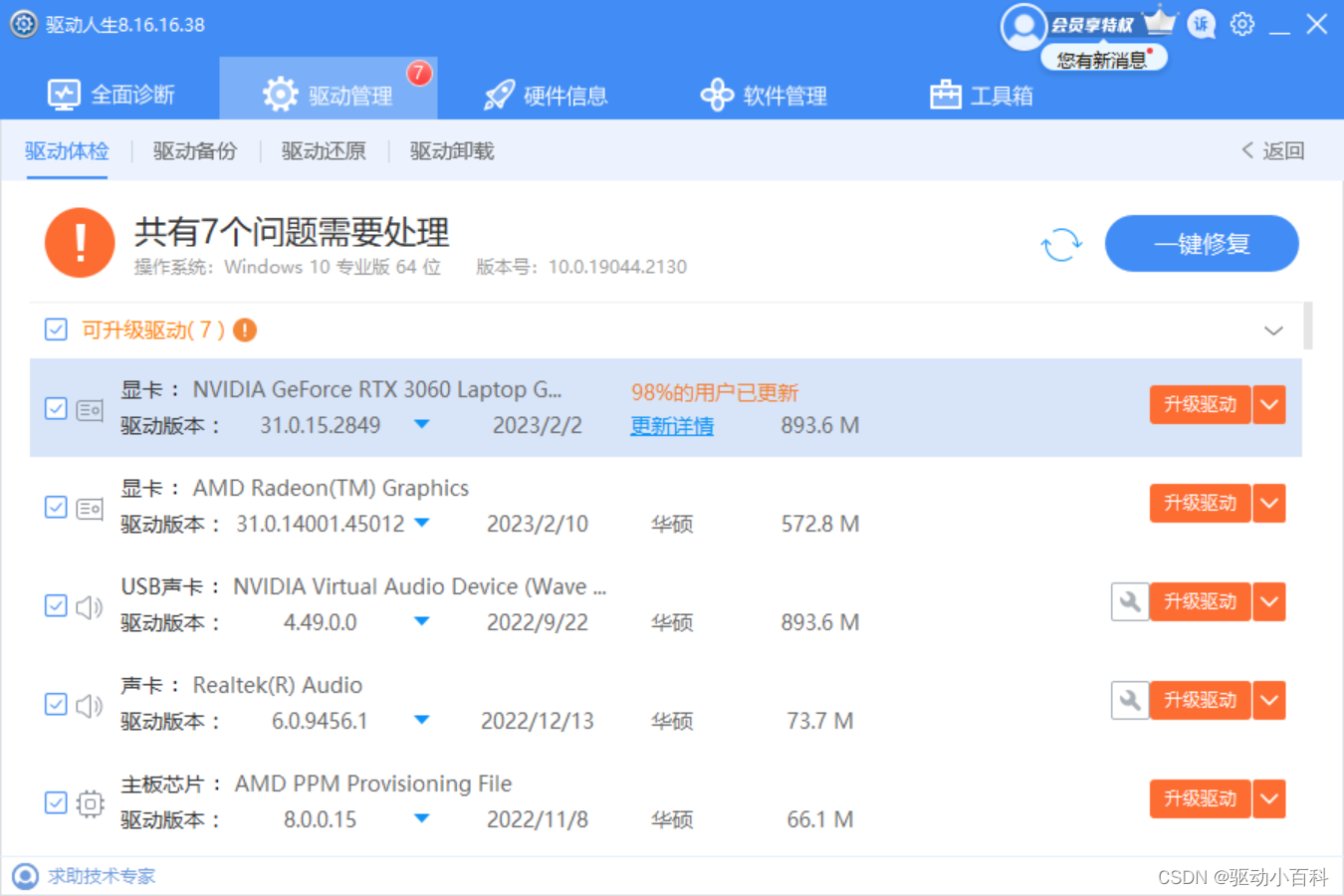This screenshot has height=896, width=1344.
Task: Click the 求助技术专家 link
Action: (102, 876)
